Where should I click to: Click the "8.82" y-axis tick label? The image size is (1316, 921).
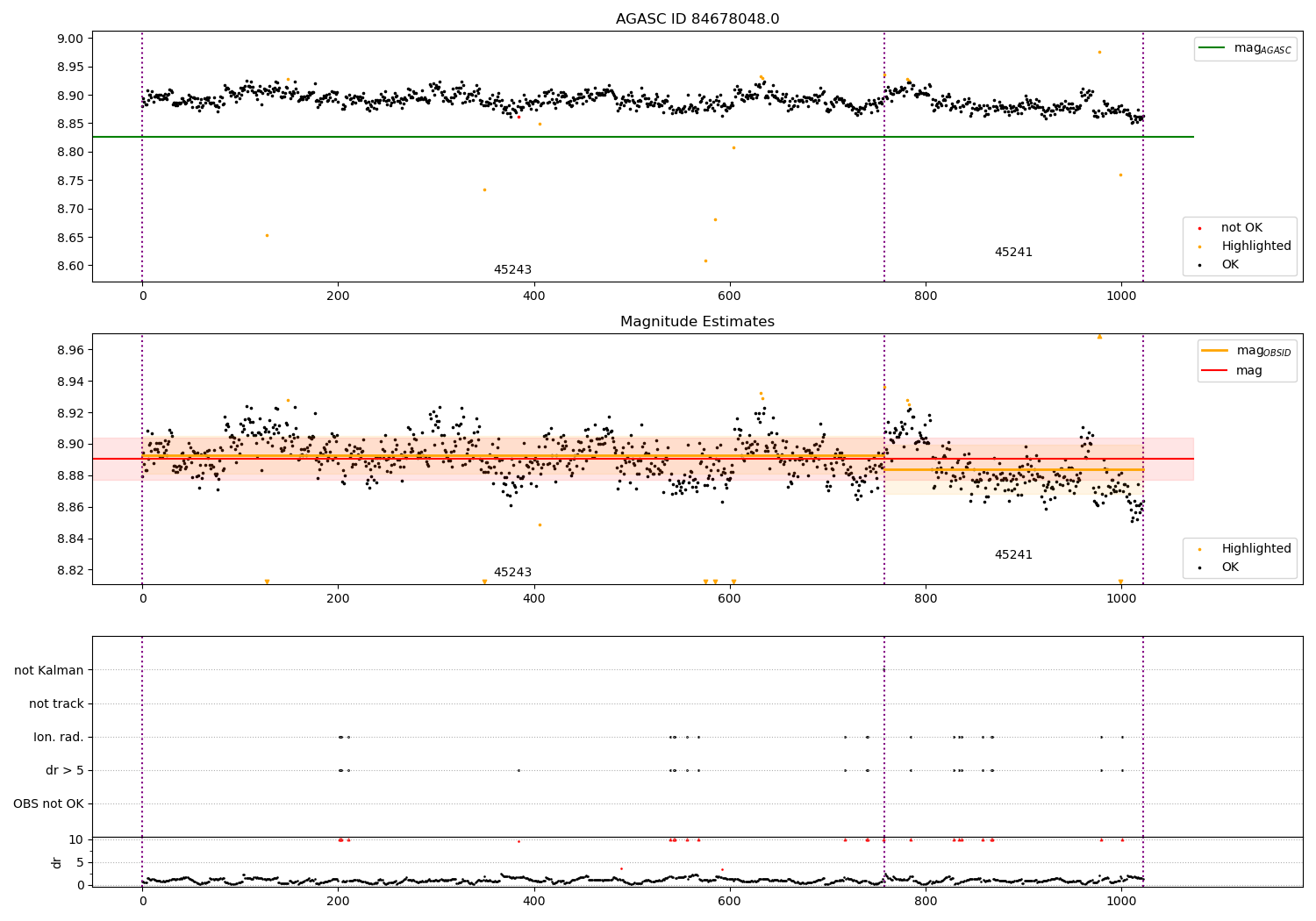tap(71, 570)
